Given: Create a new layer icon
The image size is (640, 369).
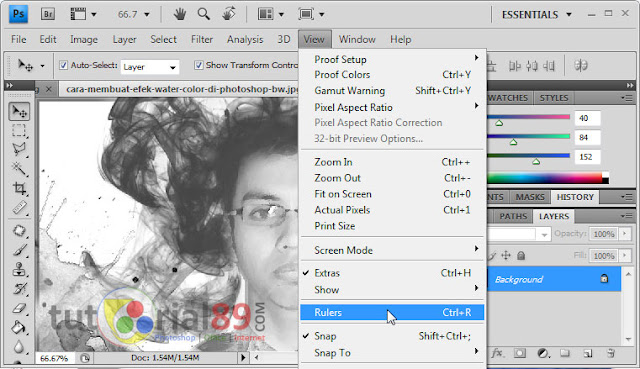Looking at the screenshot, I should pyautogui.click(x=588, y=353).
